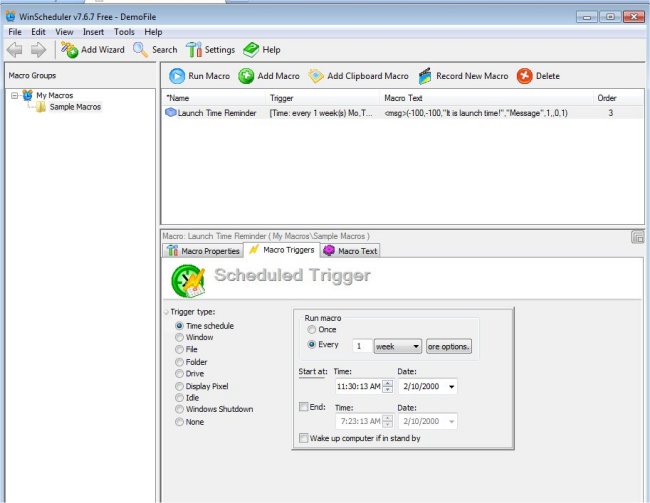
Task: Select the Windows Shutdown trigger type
Action: [x=179, y=409]
